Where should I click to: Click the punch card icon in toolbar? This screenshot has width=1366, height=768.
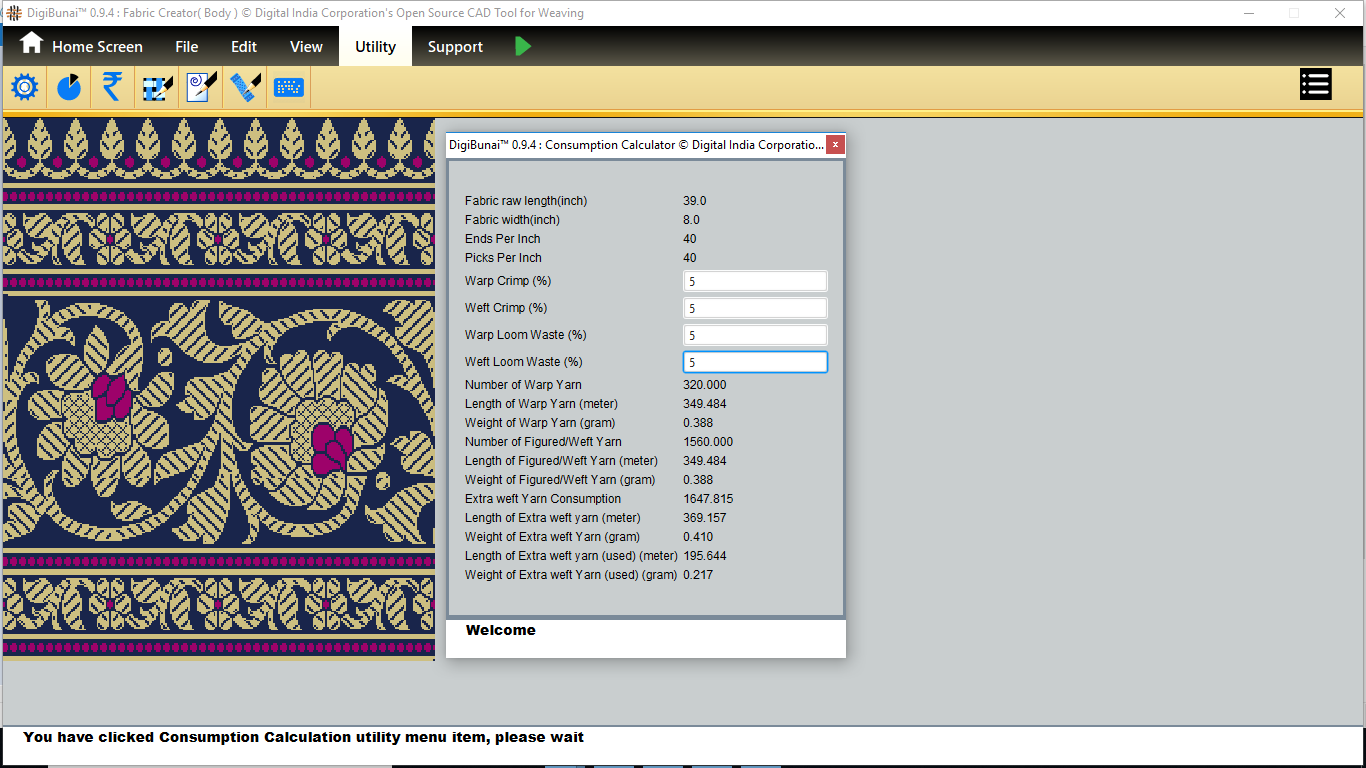(x=289, y=88)
